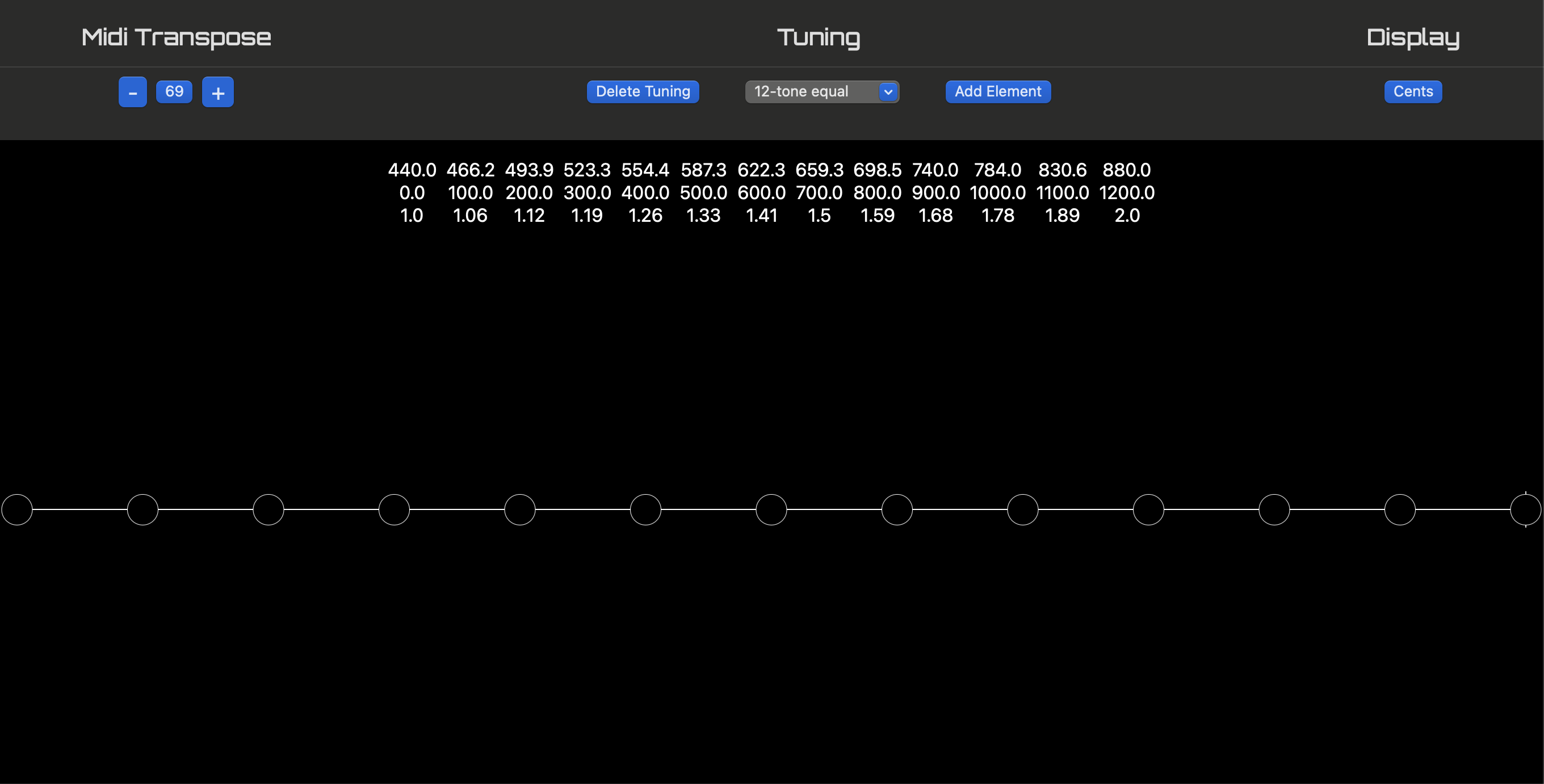Screen dimensions: 1544x784
Task: Click the 1.5 ratio value
Action: 819,216
